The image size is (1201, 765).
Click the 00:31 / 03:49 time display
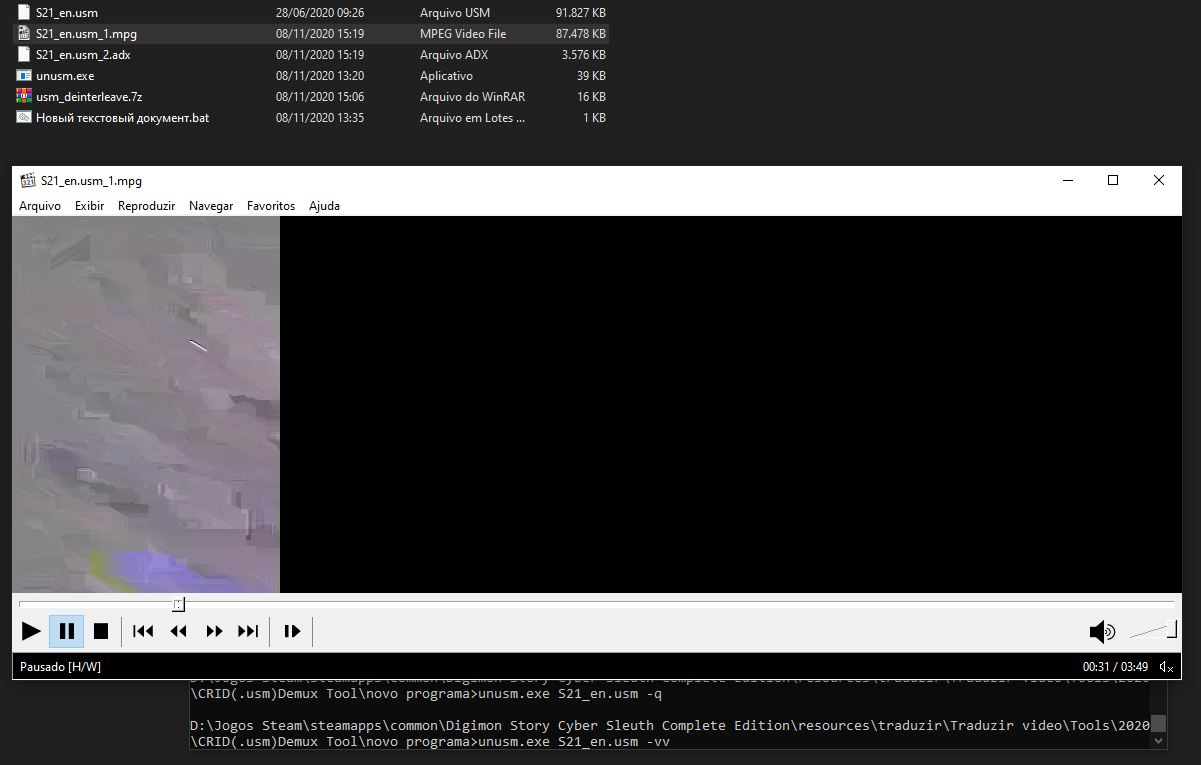click(x=1115, y=666)
